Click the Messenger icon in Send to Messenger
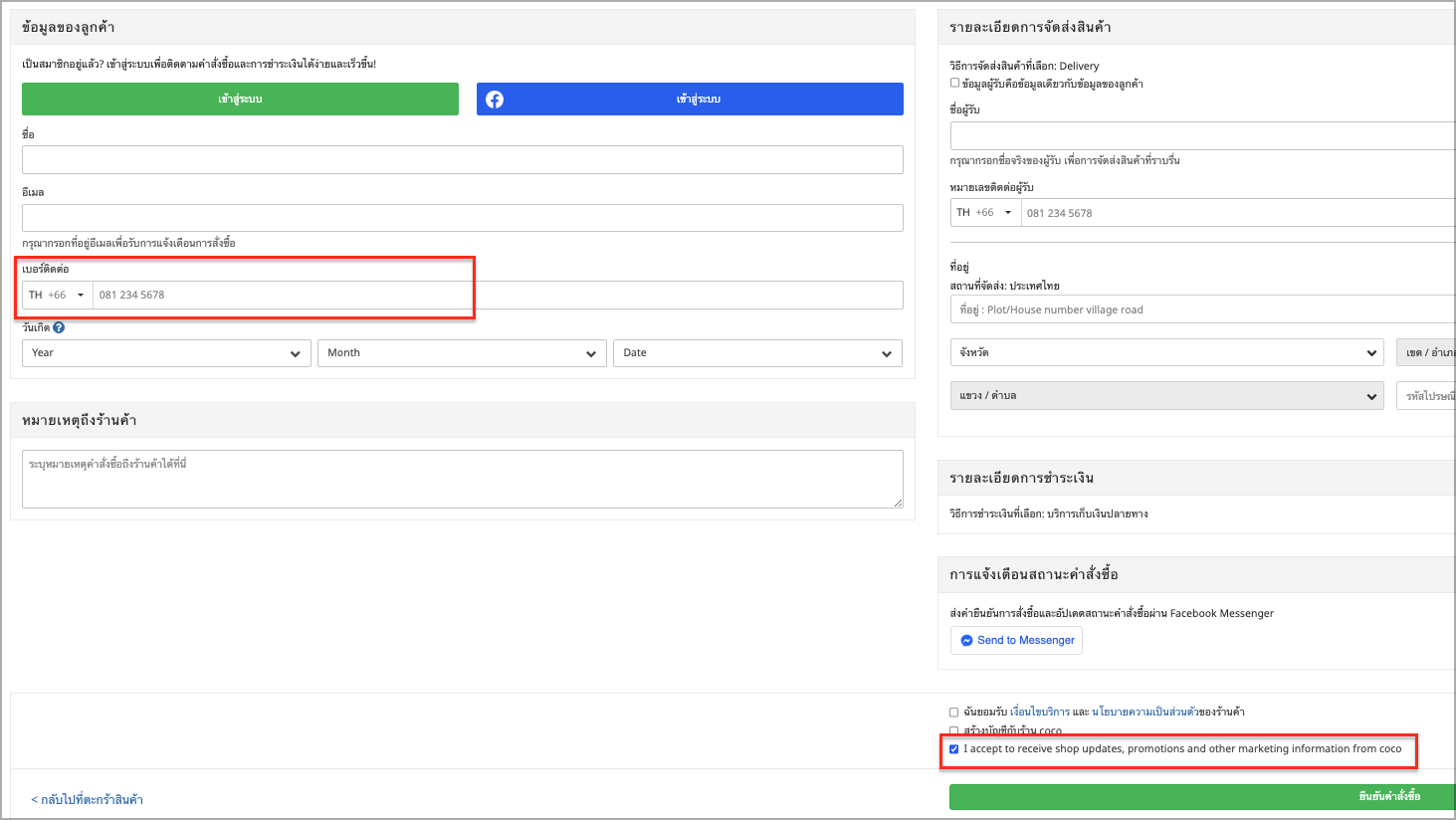Screen dimensions: 1456x820 coord(966,641)
